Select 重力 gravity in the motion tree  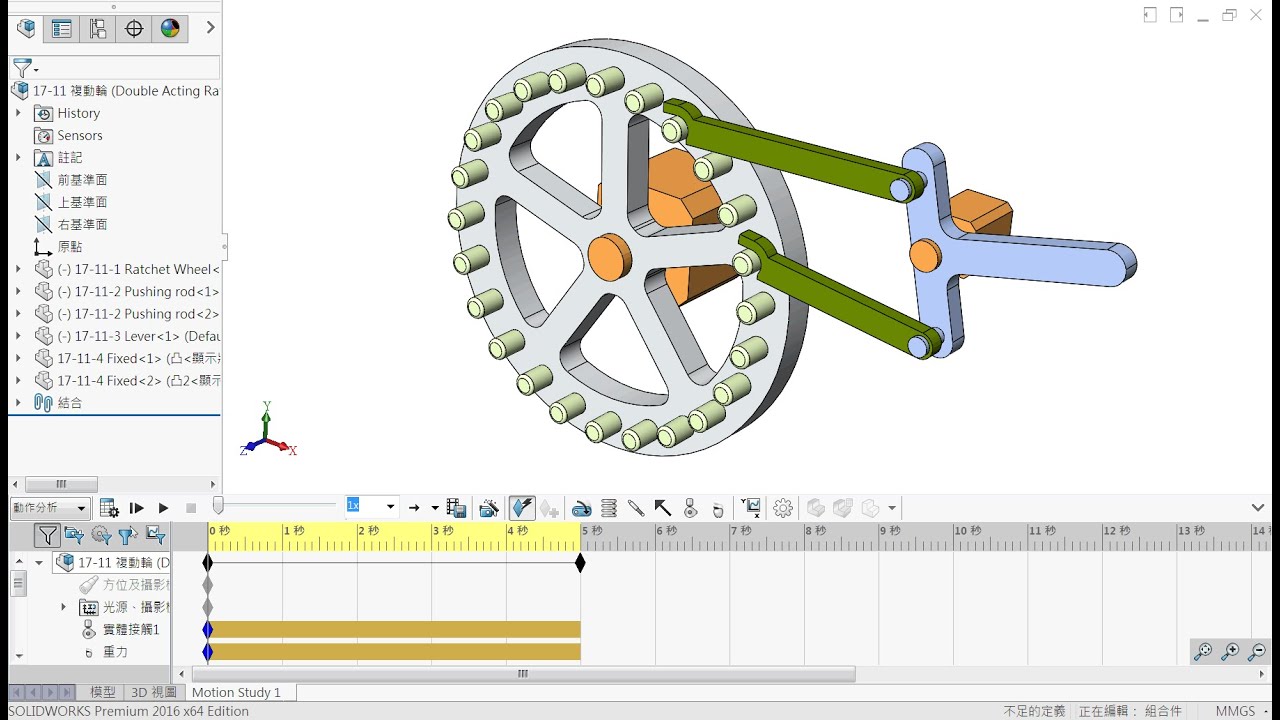(x=115, y=652)
